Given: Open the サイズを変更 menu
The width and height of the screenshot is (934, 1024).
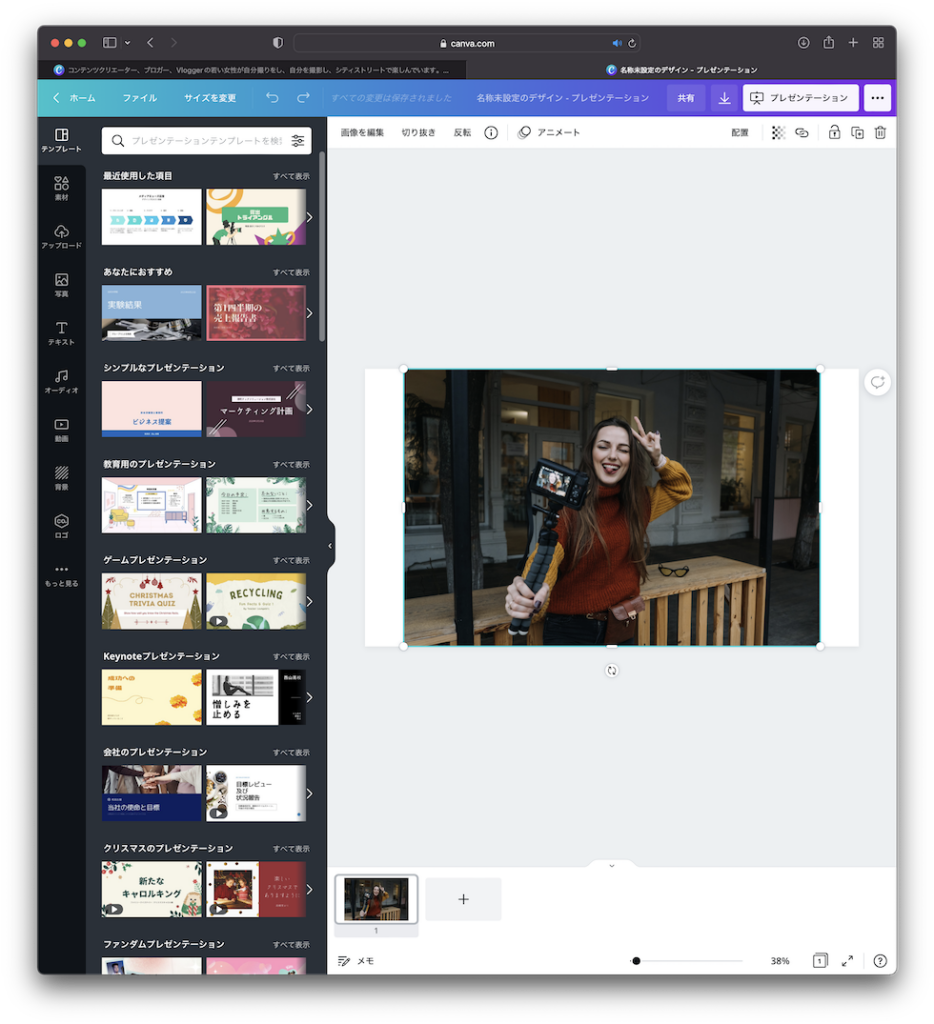Looking at the screenshot, I should 210,98.
